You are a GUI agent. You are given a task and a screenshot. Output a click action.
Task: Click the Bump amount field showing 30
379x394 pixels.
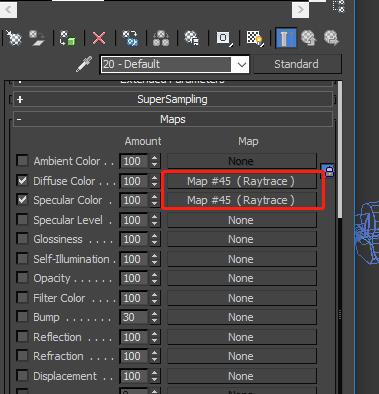point(134,317)
